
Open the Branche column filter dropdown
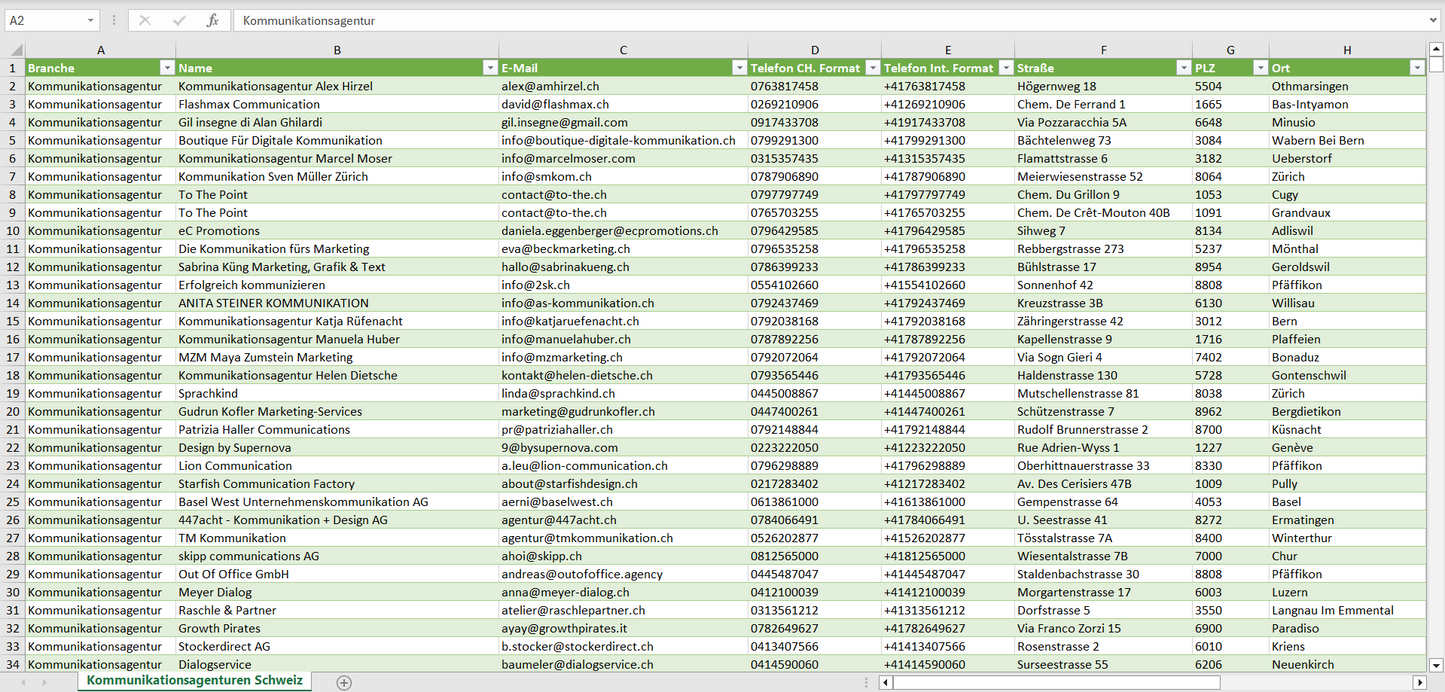coord(167,68)
